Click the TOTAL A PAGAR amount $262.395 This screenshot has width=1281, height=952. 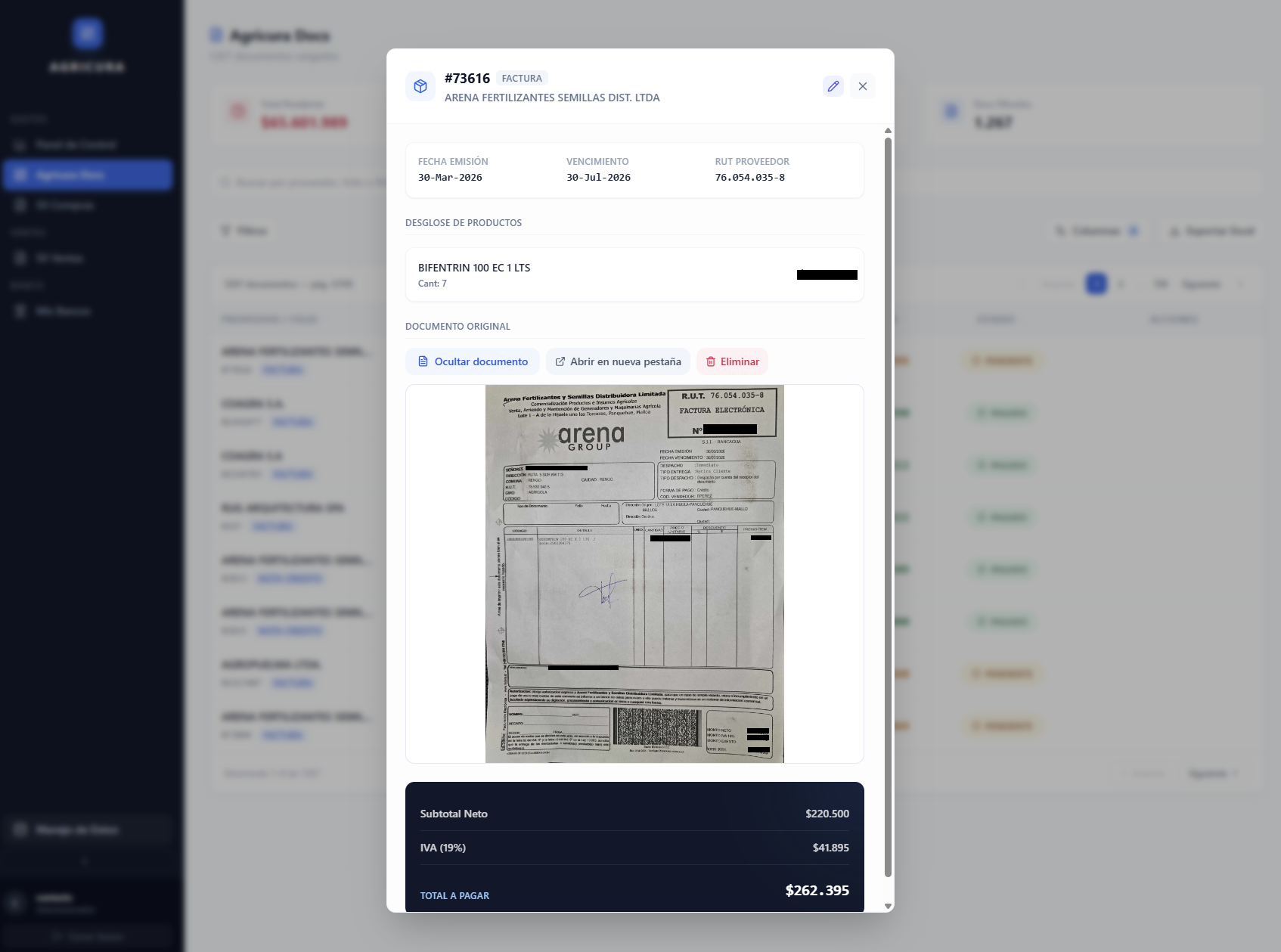click(817, 890)
